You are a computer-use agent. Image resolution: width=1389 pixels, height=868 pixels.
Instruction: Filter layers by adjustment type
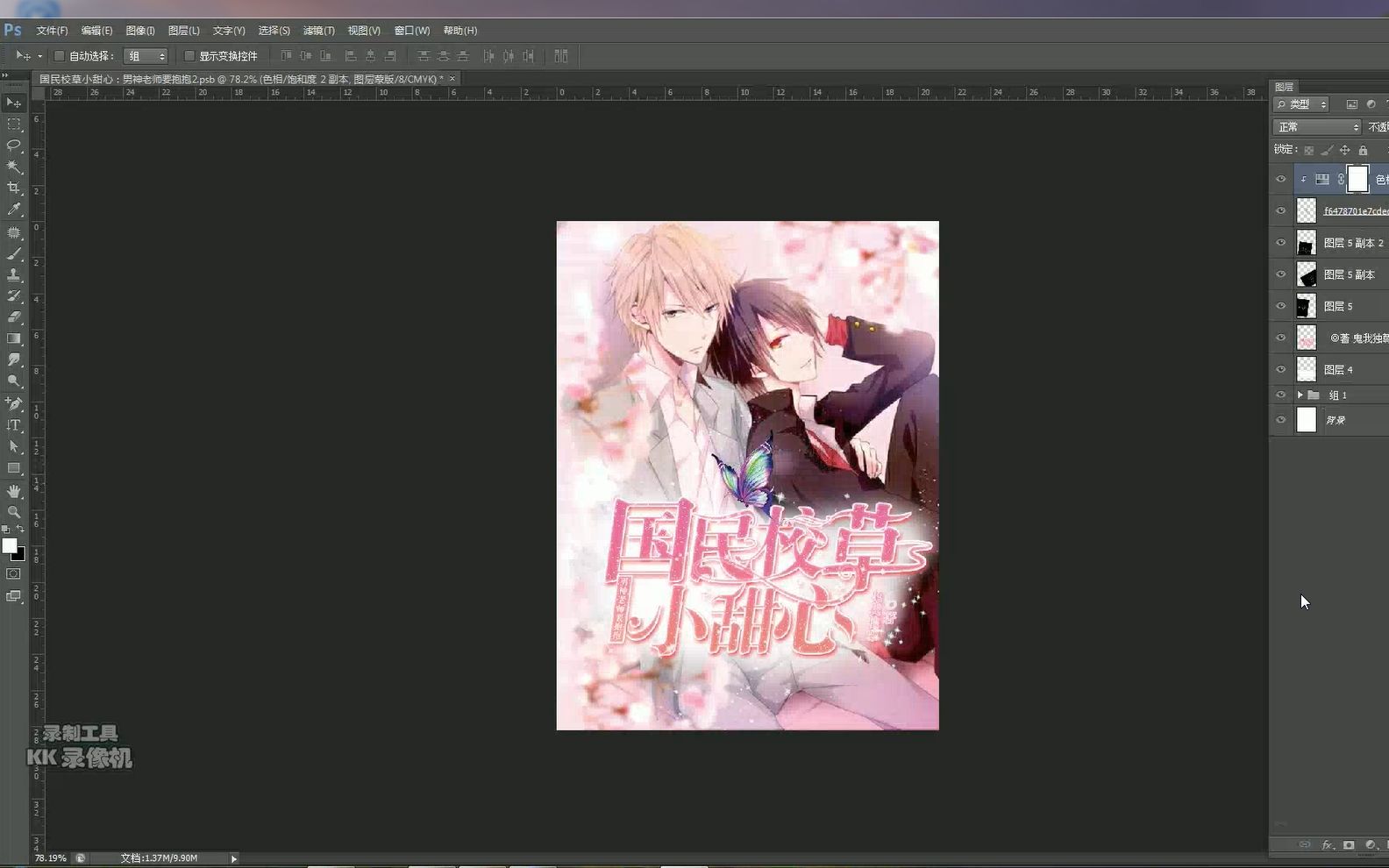[x=1371, y=104]
